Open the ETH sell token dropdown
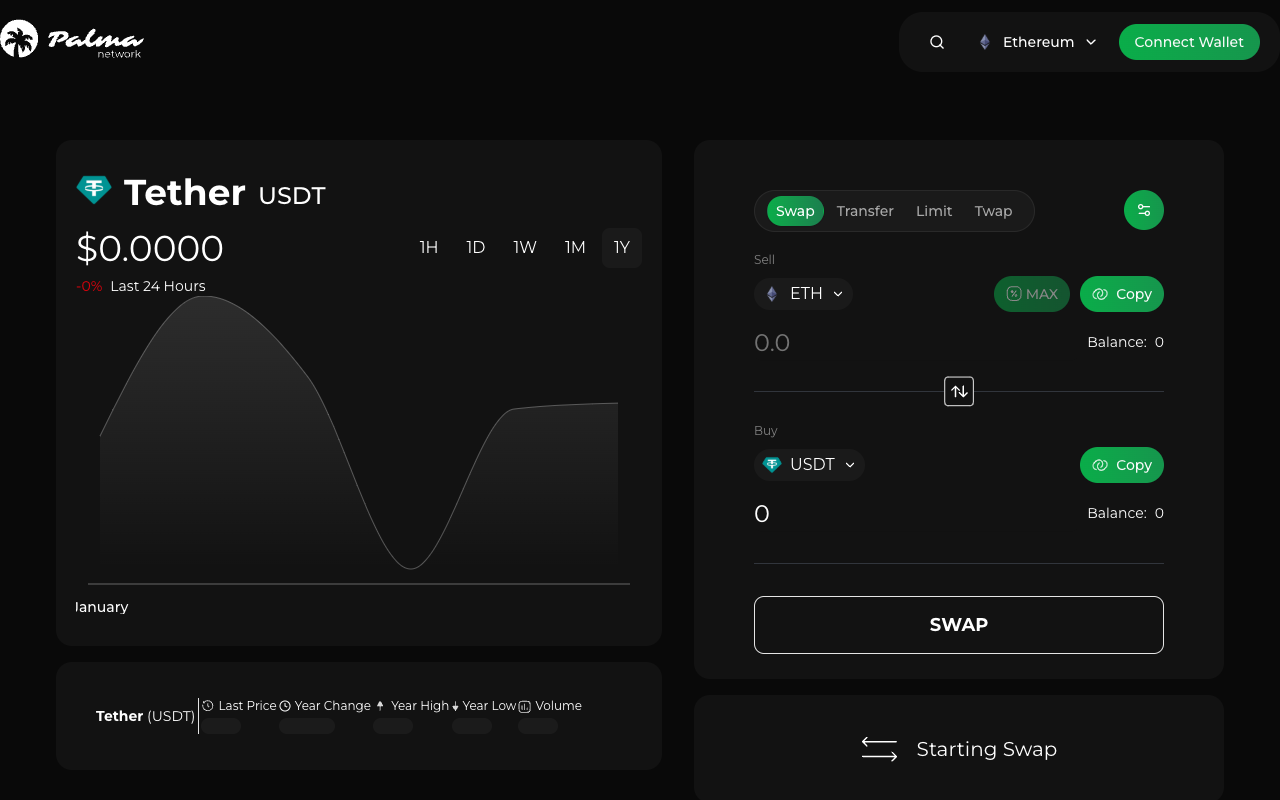This screenshot has width=1280, height=800. coord(804,294)
